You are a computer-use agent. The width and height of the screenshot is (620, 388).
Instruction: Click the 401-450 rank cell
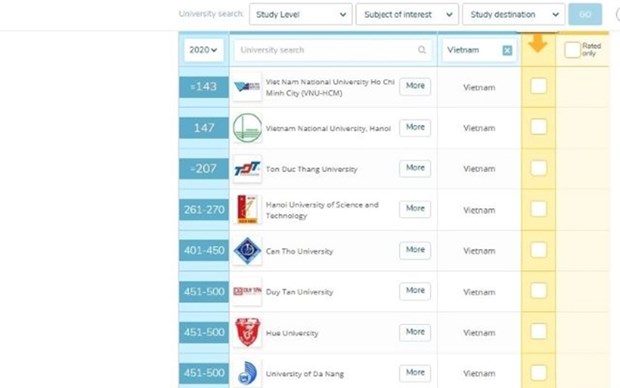[204, 250]
